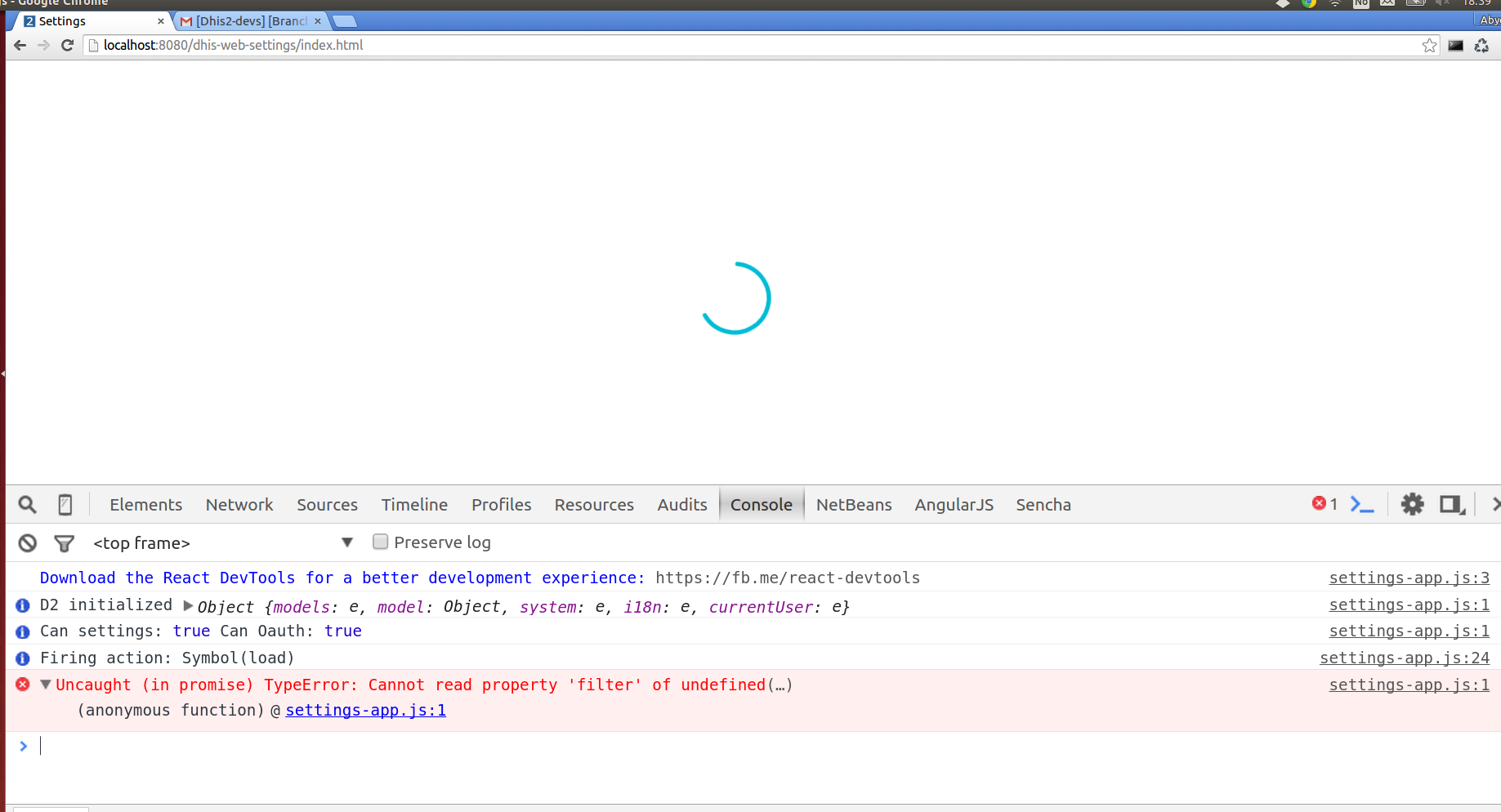Collapse the Uncaught TypeError stack trace
Image resolution: width=1501 pixels, height=812 pixels.
pos(46,685)
